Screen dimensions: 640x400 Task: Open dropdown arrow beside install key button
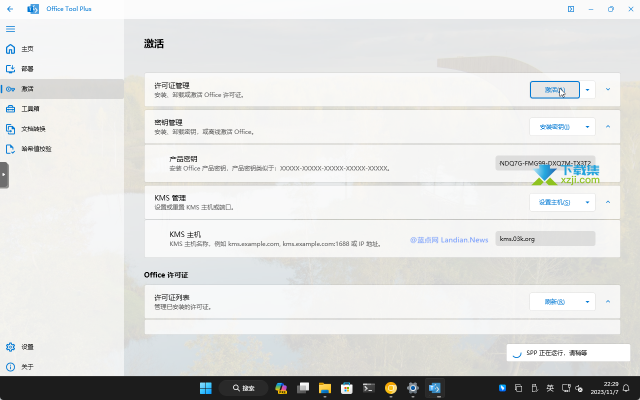(x=587, y=127)
